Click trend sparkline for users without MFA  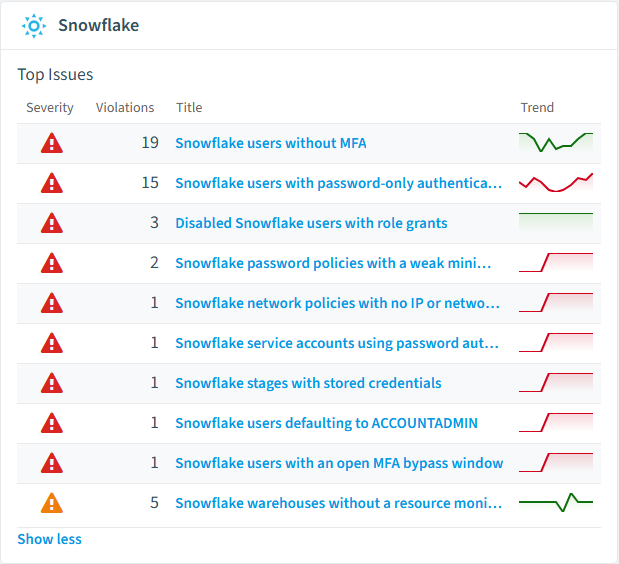click(x=556, y=143)
